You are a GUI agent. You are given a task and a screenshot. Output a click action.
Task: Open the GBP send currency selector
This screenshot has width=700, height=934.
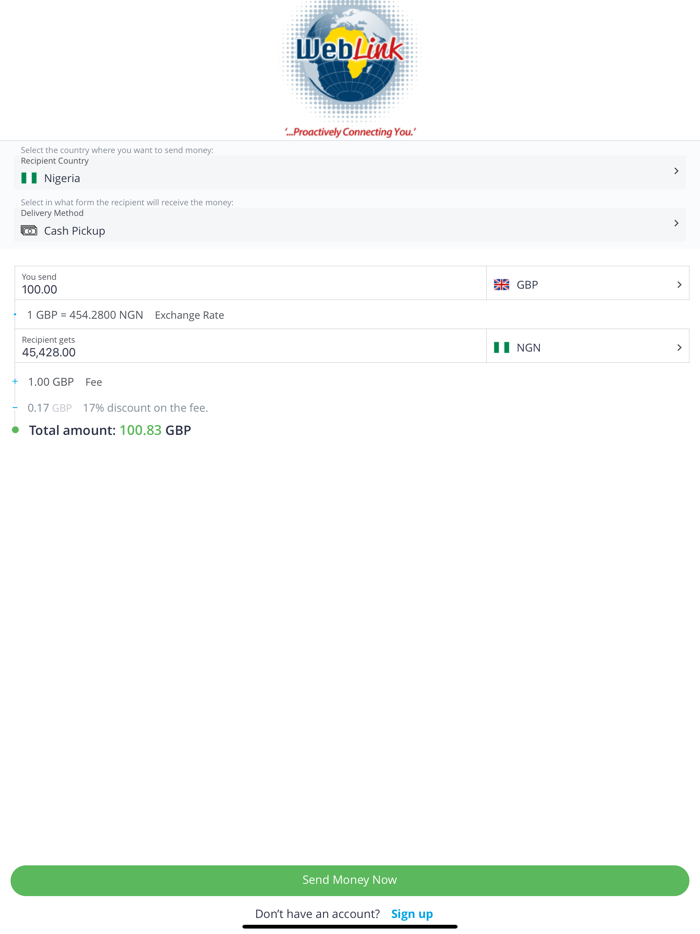(678, 284)
